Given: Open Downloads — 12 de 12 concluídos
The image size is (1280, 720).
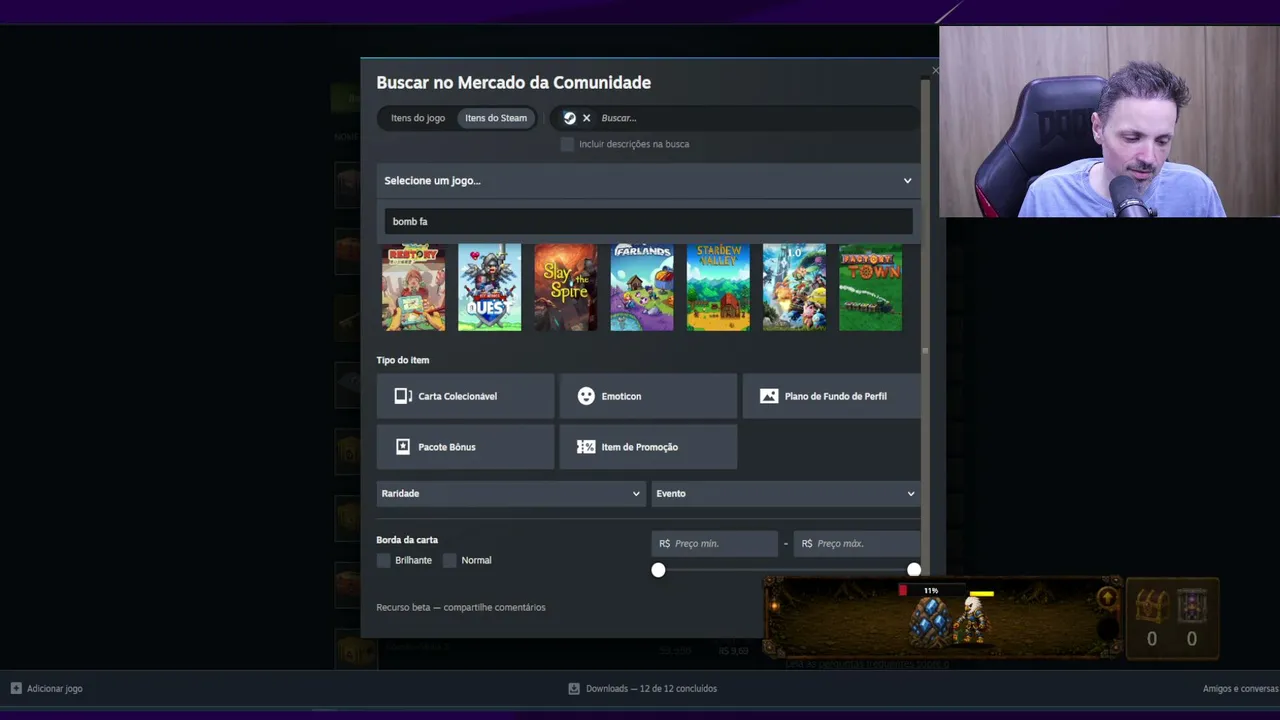Looking at the screenshot, I should (x=642, y=688).
